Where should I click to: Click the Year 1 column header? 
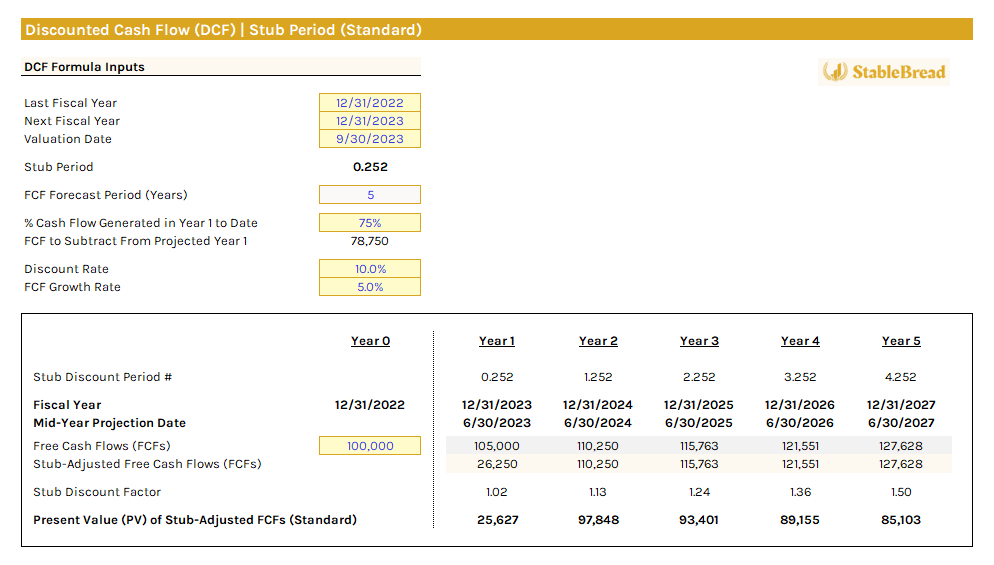click(x=497, y=341)
